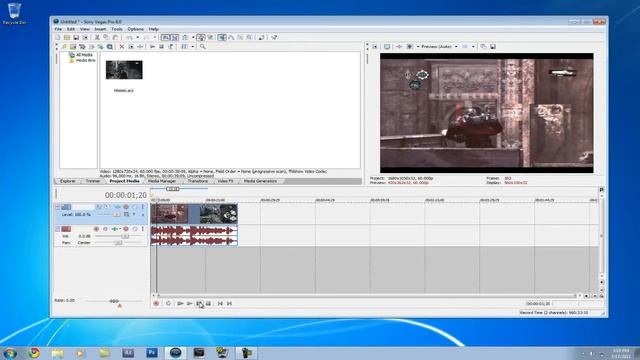This screenshot has width=640, height=360.
Task: Toggle Auto Ripple in main toolbar
Action: click(184, 38)
